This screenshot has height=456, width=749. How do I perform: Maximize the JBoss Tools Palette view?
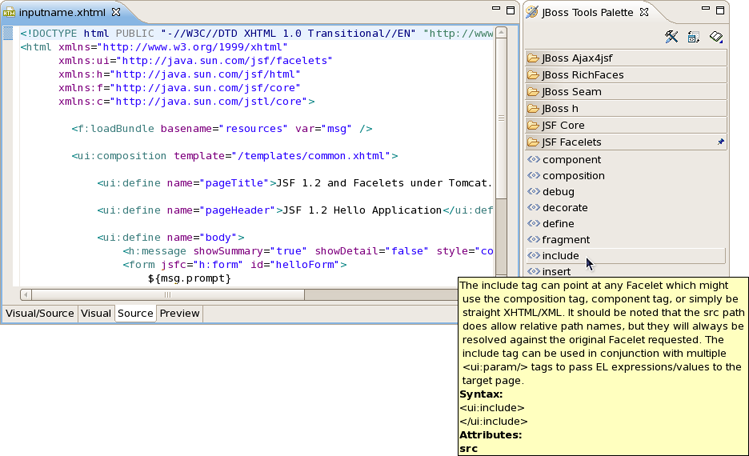click(720, 10)
